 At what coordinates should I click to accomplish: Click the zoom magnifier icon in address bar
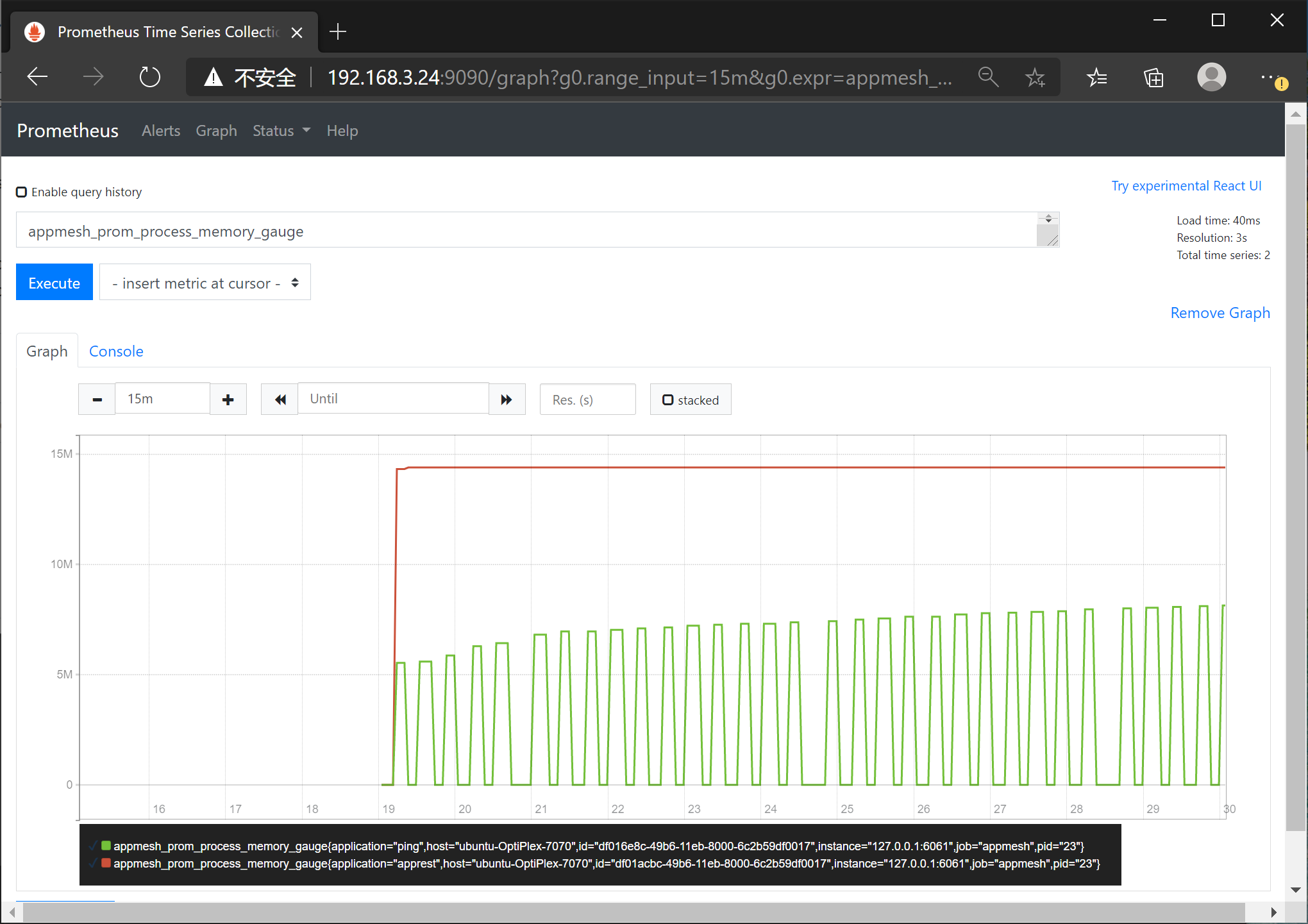coord(988,78)
